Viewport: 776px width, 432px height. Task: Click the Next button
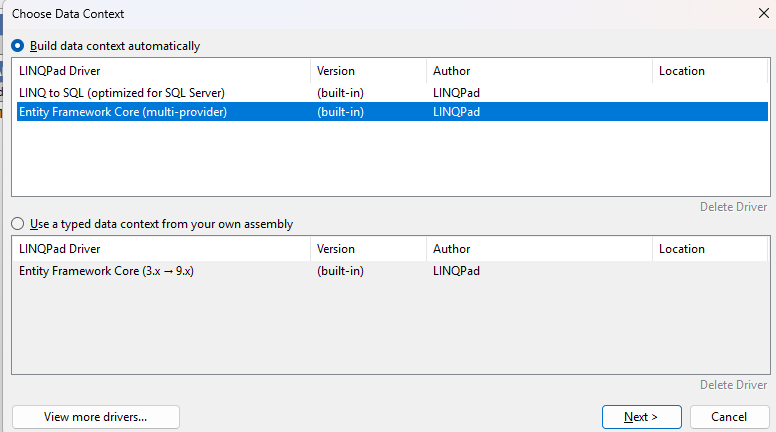coord(641,417)
